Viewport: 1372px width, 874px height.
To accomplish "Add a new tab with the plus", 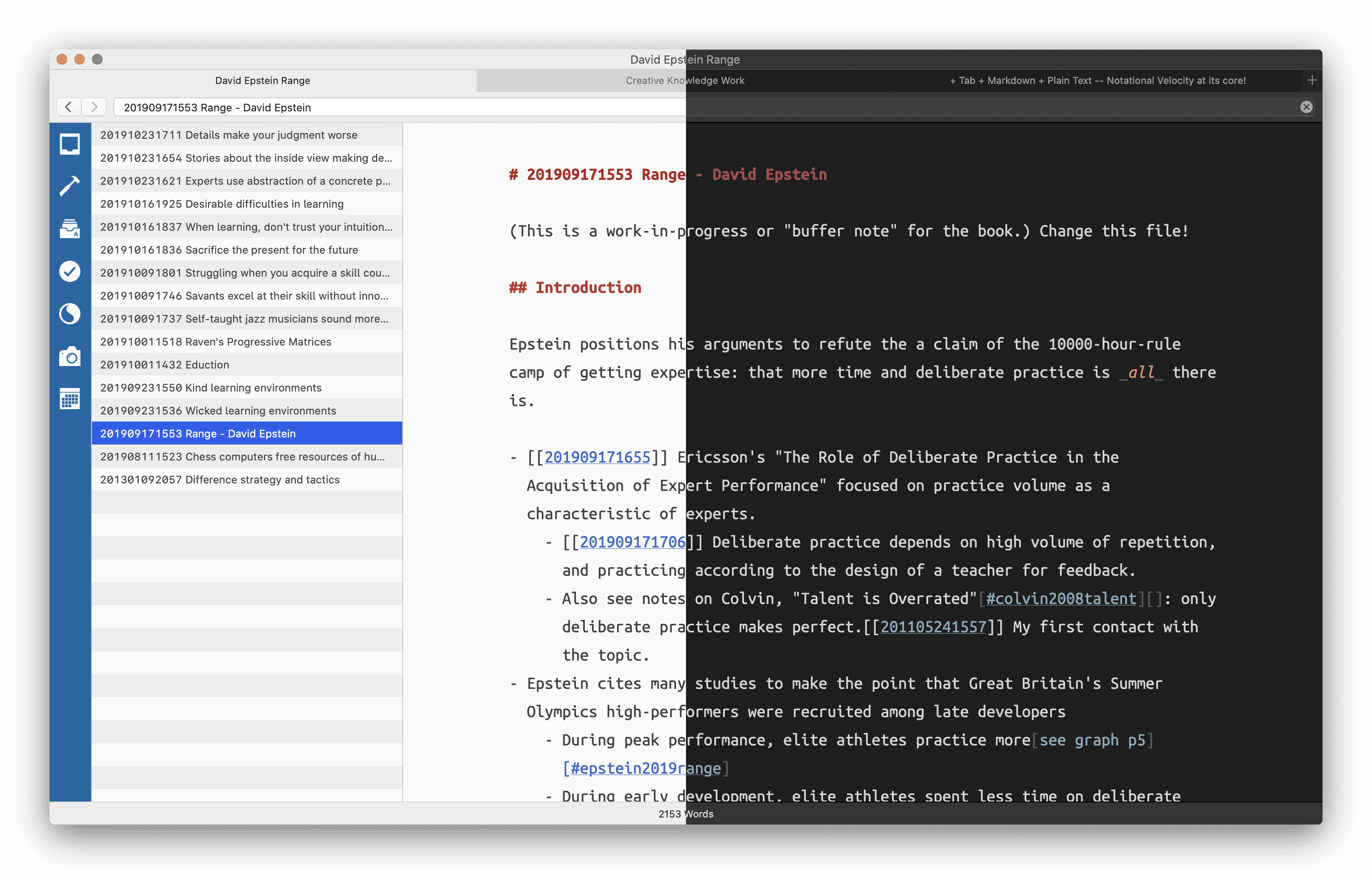I will pos(1311,80).
